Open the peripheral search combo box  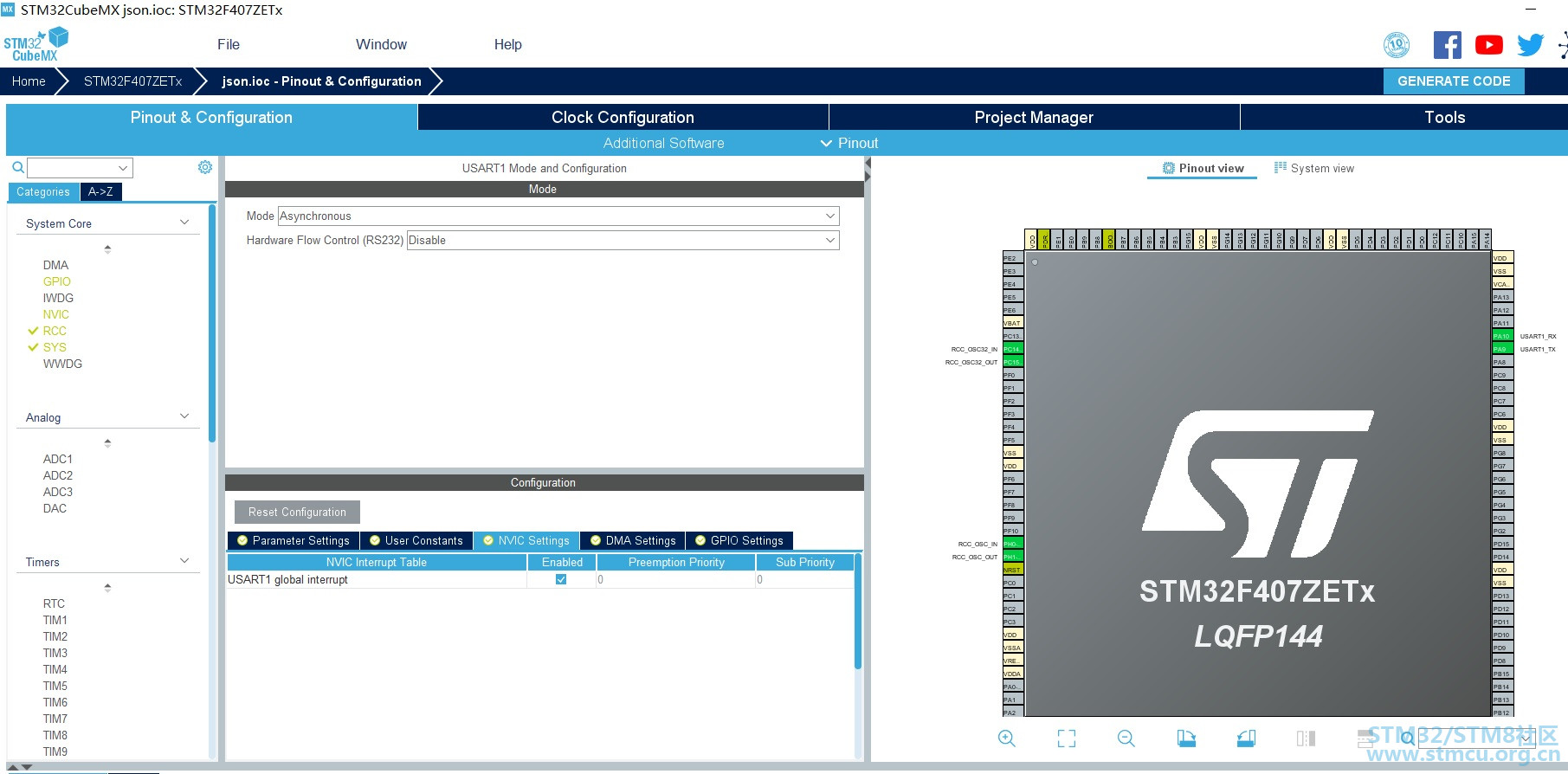click(x=80, y=167)
